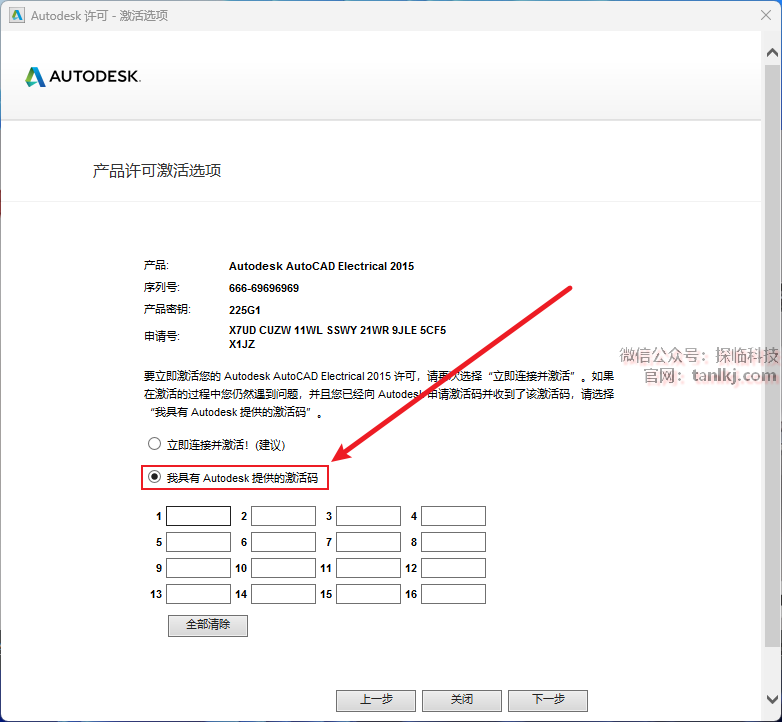Click activation code field 12
The width and height of the screenshot is (782, 722).
453,568
